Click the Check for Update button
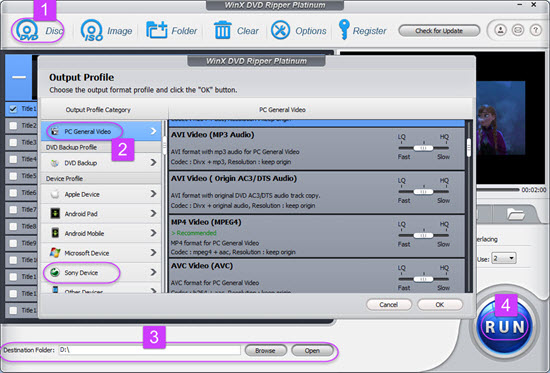This screenshot has width=550, height=373. click(x=439, y=31)
